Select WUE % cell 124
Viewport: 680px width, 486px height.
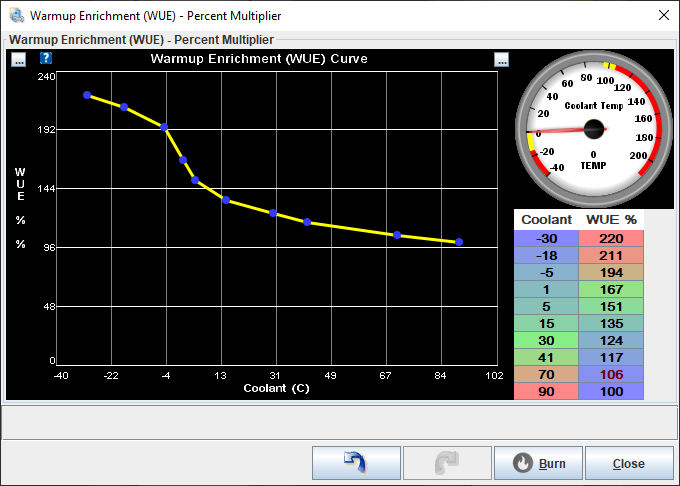pos(611,340)
